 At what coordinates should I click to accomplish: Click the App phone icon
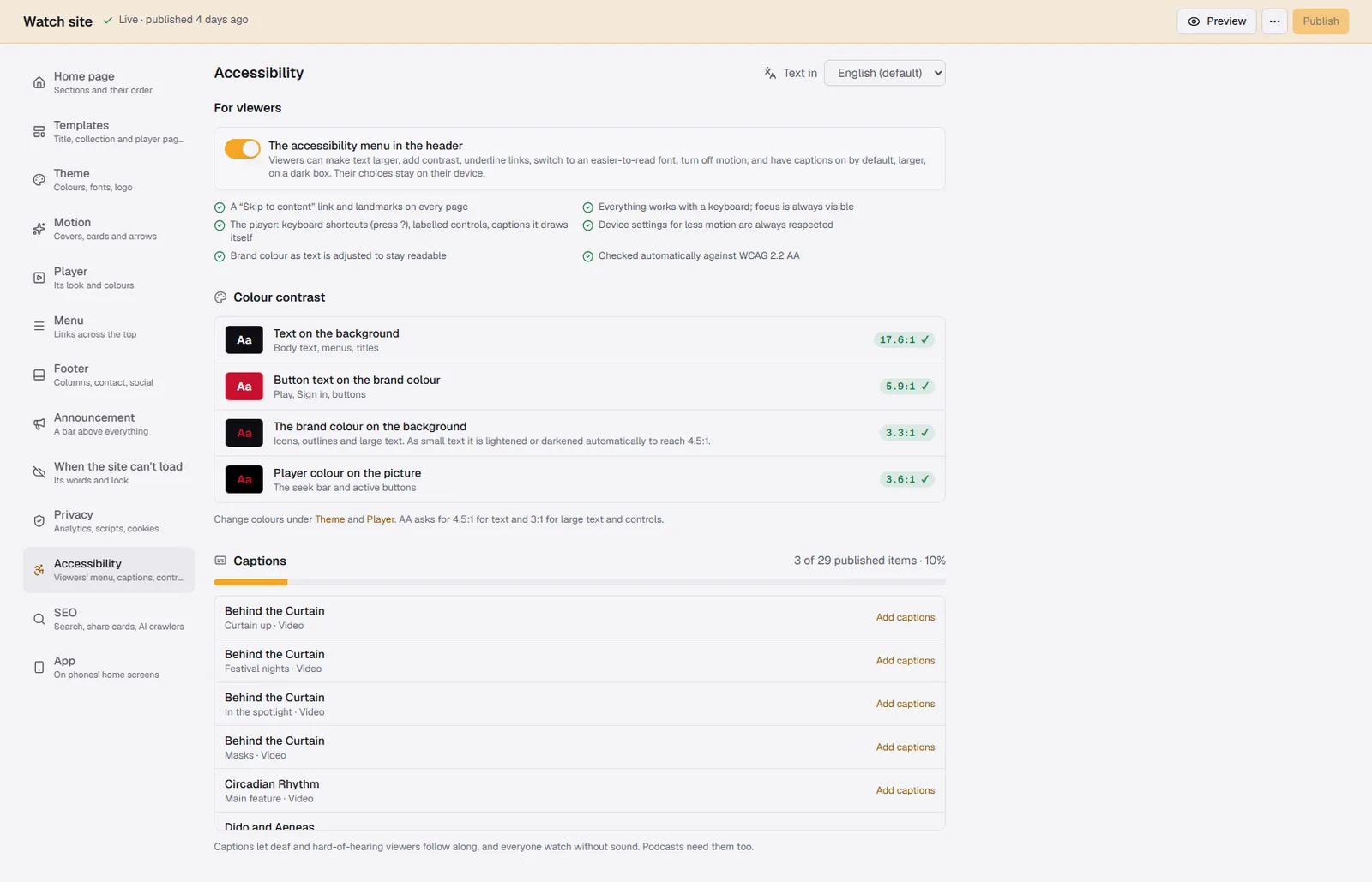(x=39, y=668)
